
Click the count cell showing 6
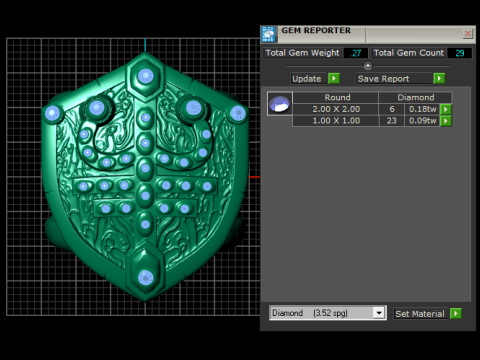tap(392, 109)
